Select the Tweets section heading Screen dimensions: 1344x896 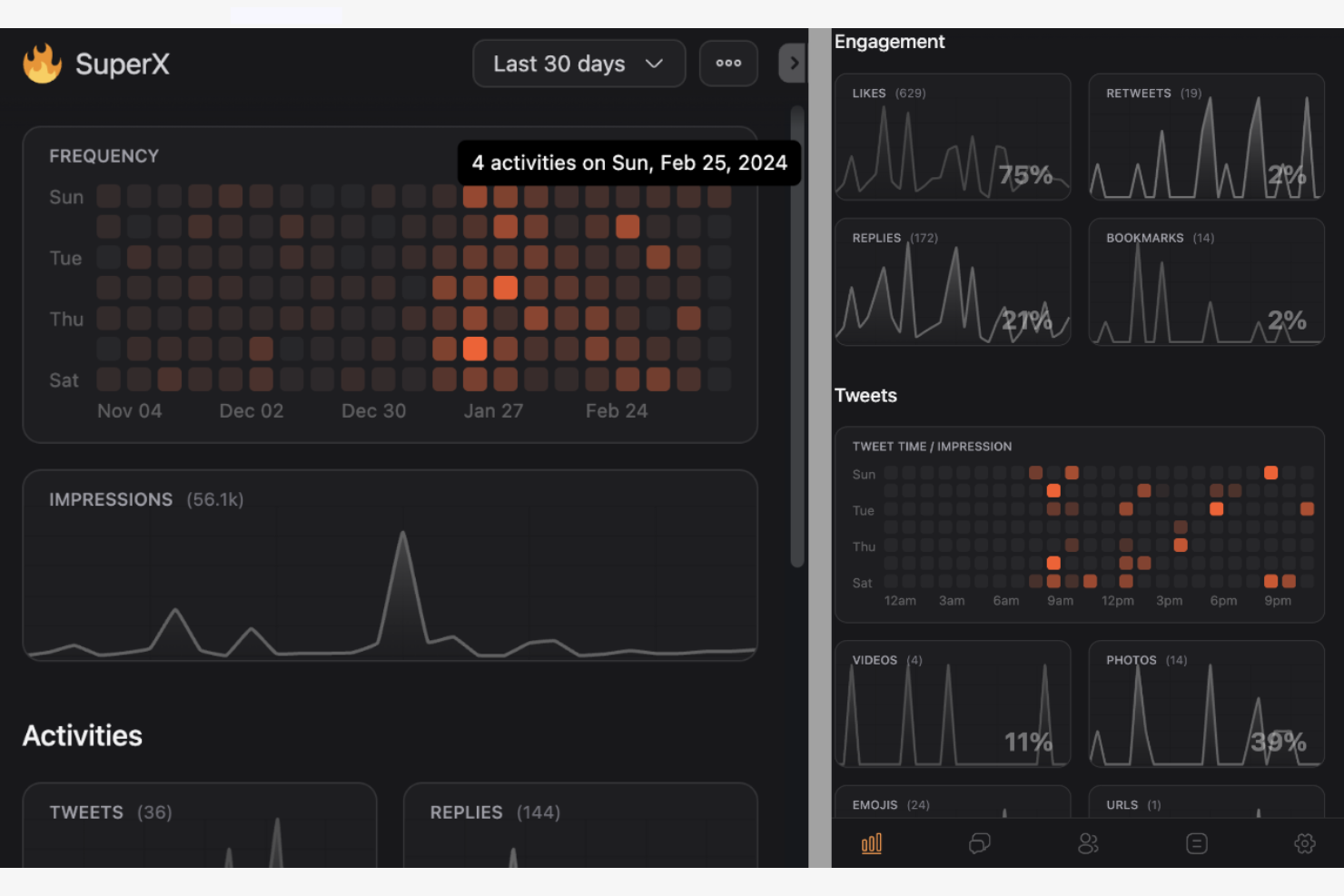coord(865,395)
